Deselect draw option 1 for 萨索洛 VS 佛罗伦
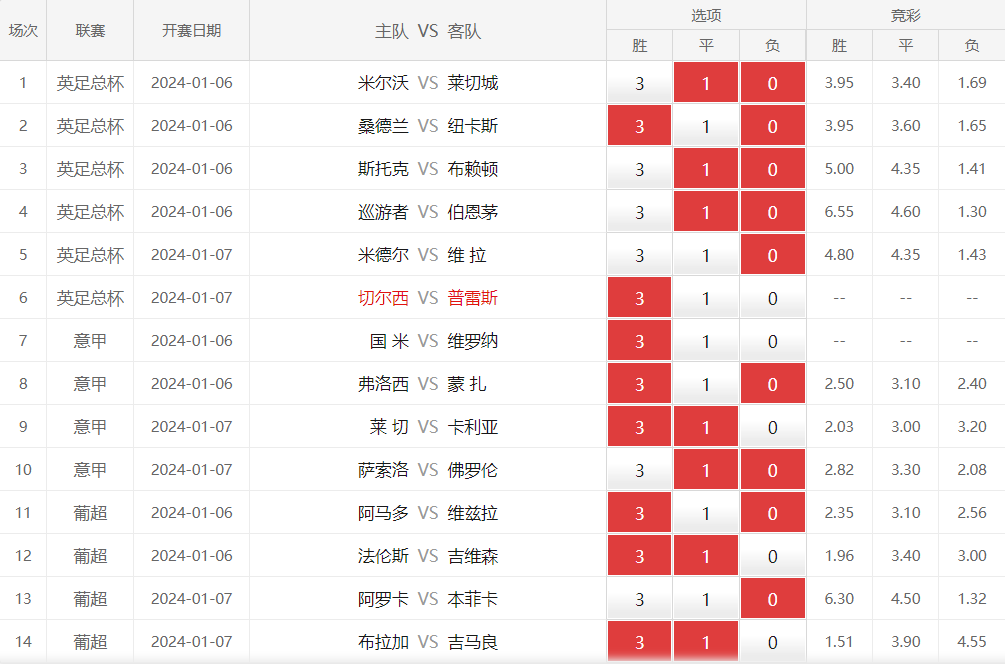 706,469
